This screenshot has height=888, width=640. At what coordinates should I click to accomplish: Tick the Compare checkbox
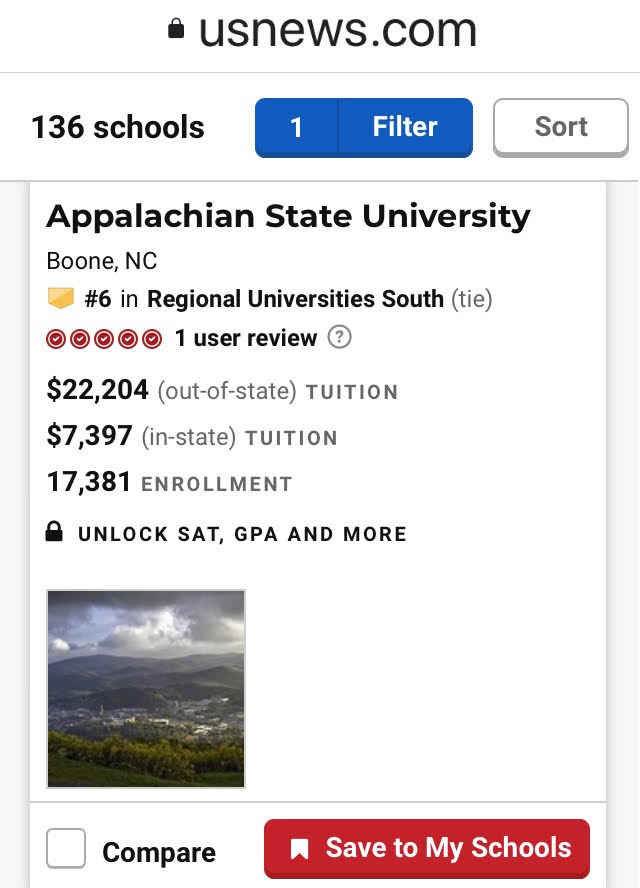[x=66, y=848]
